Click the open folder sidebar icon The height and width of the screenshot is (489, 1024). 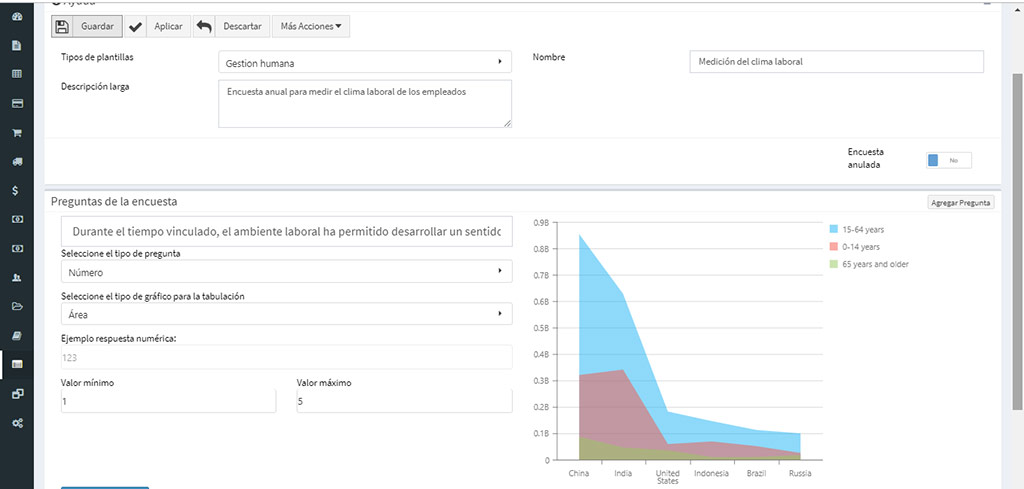pyautogui.click(x=17, y=306)
